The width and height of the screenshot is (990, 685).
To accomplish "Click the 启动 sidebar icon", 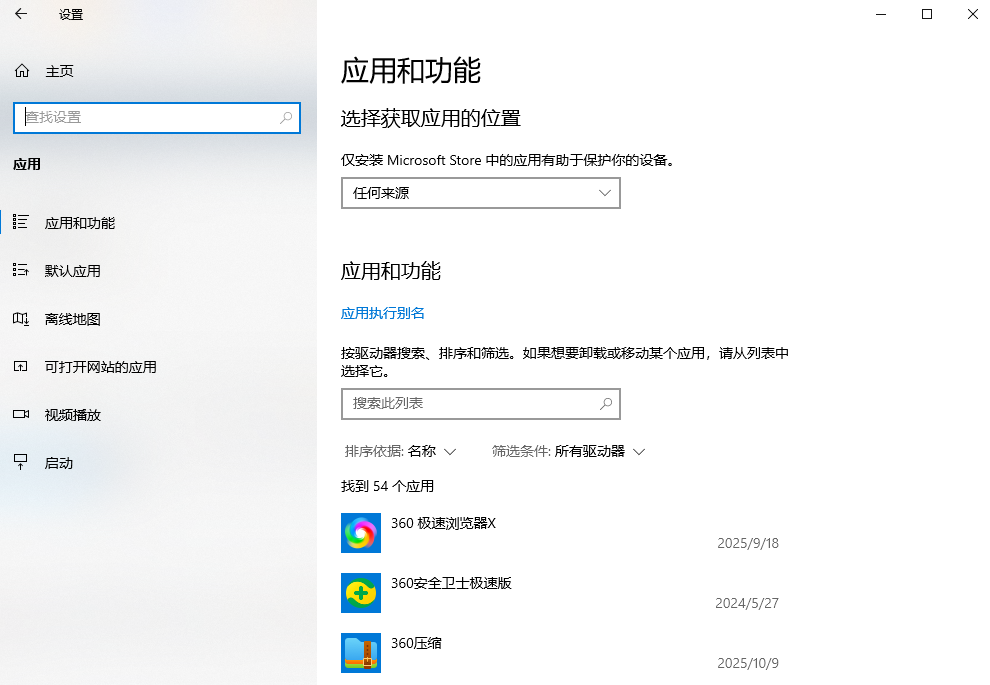I will tap(21, 462).
